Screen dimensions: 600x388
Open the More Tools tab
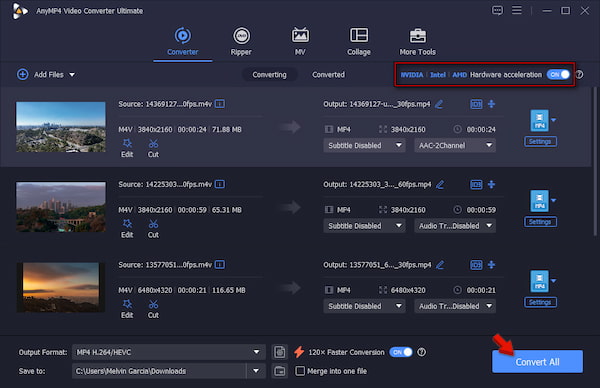pyautogui.click(x=417, y=42)
